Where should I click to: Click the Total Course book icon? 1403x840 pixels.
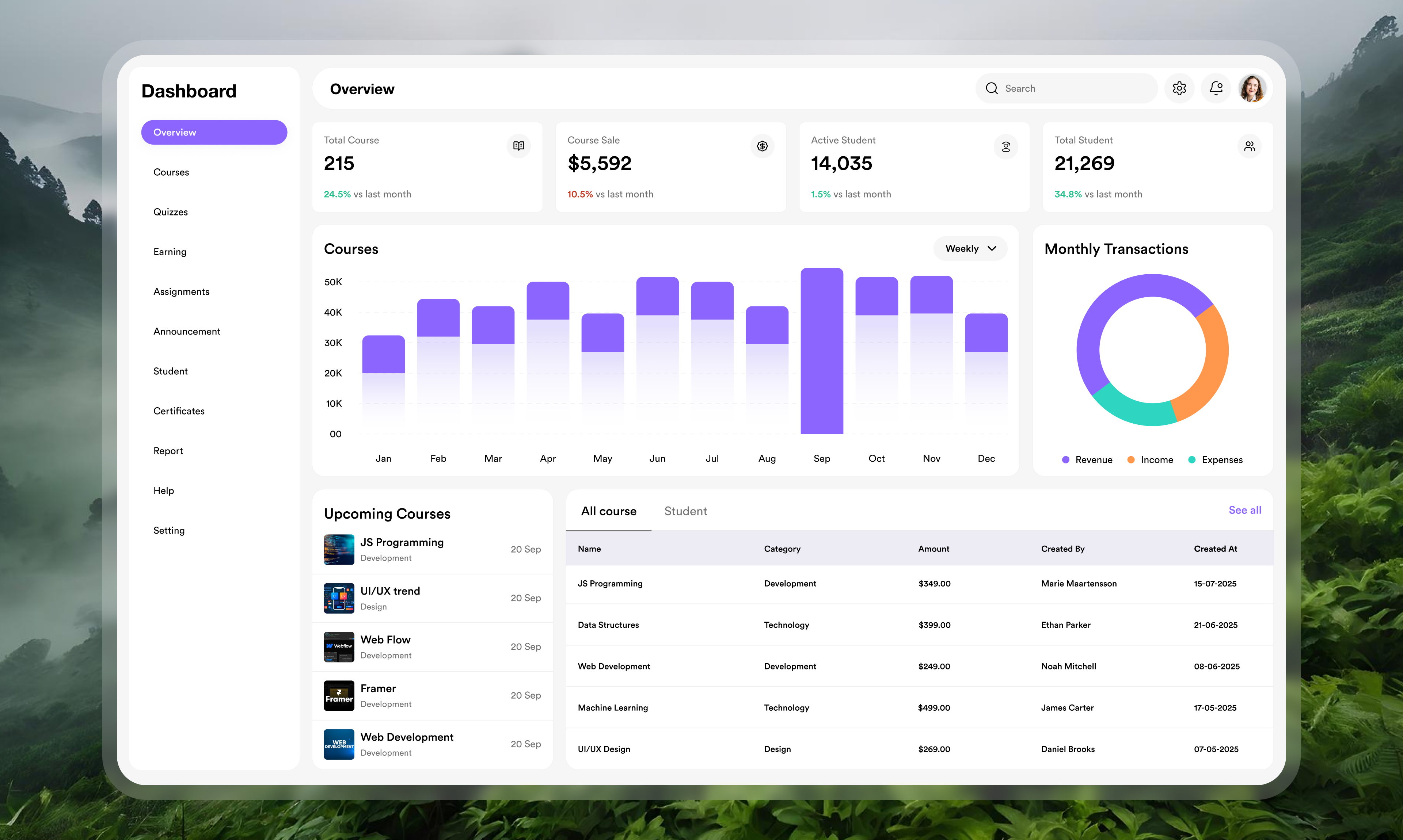click(518, 146)
